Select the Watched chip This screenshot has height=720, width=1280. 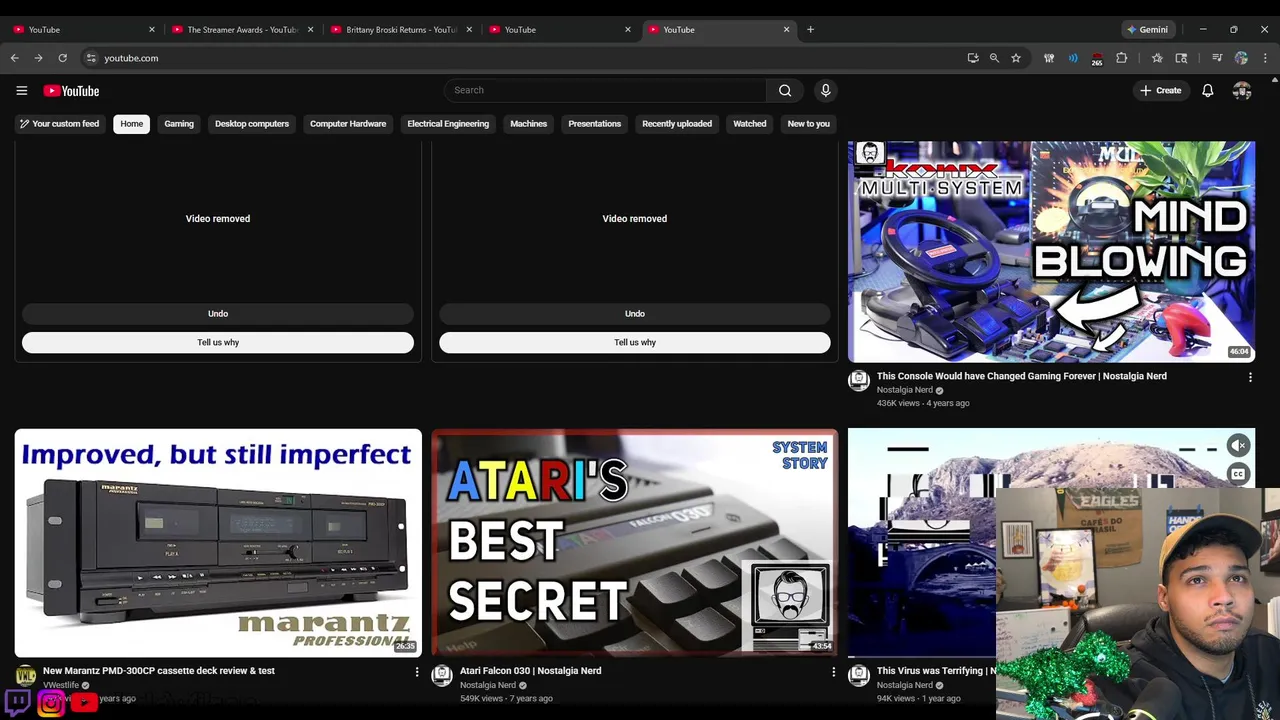point(750,124)
